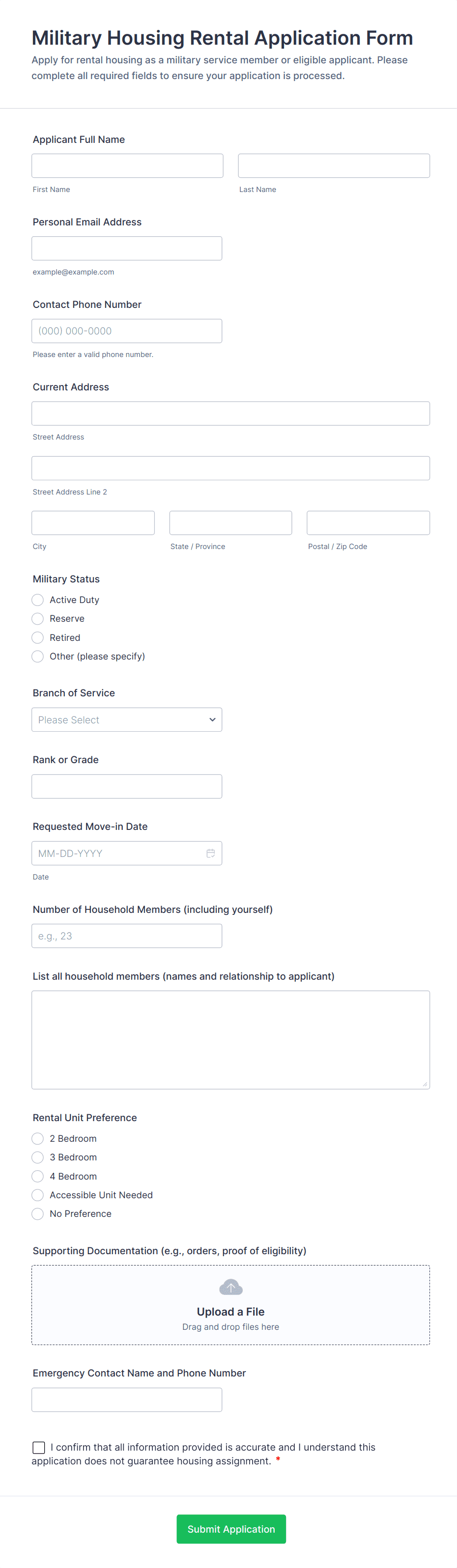Image resolution: width=457 pixels, height=1568 pixels.
Task: Click the Personal Email Address field
Action: tap(127, 248)
